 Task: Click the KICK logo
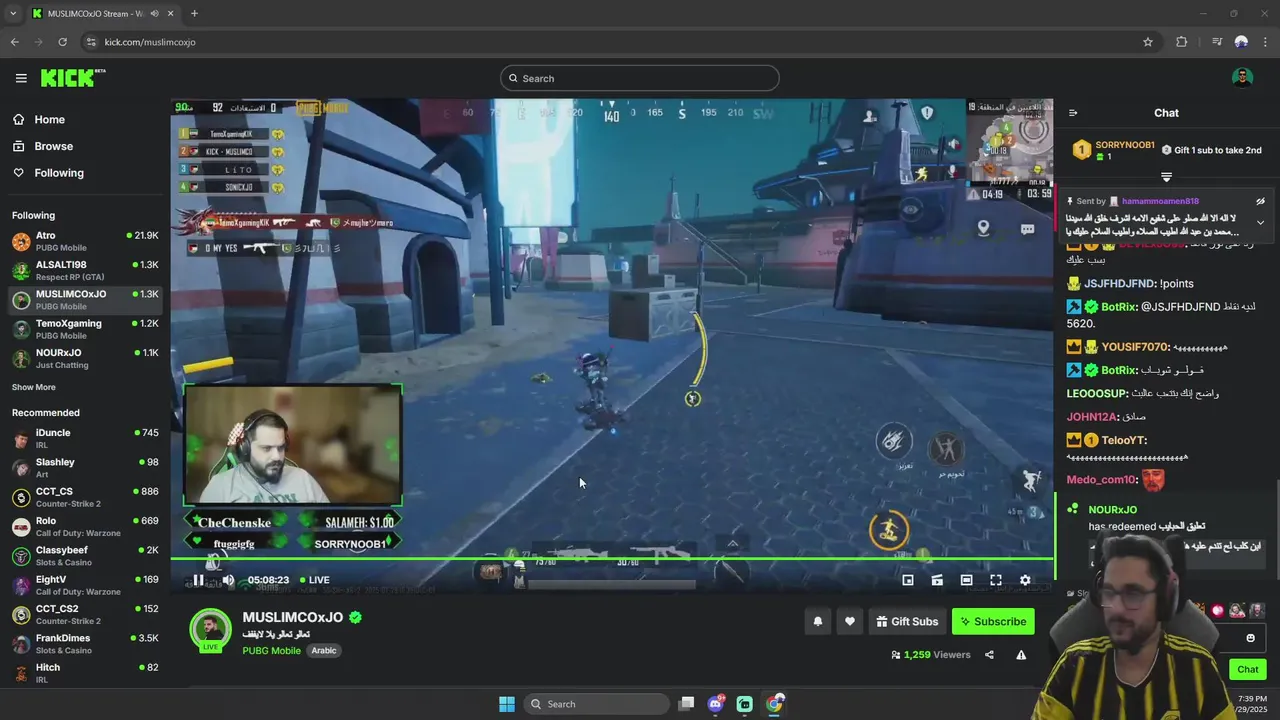pos(72,78)
